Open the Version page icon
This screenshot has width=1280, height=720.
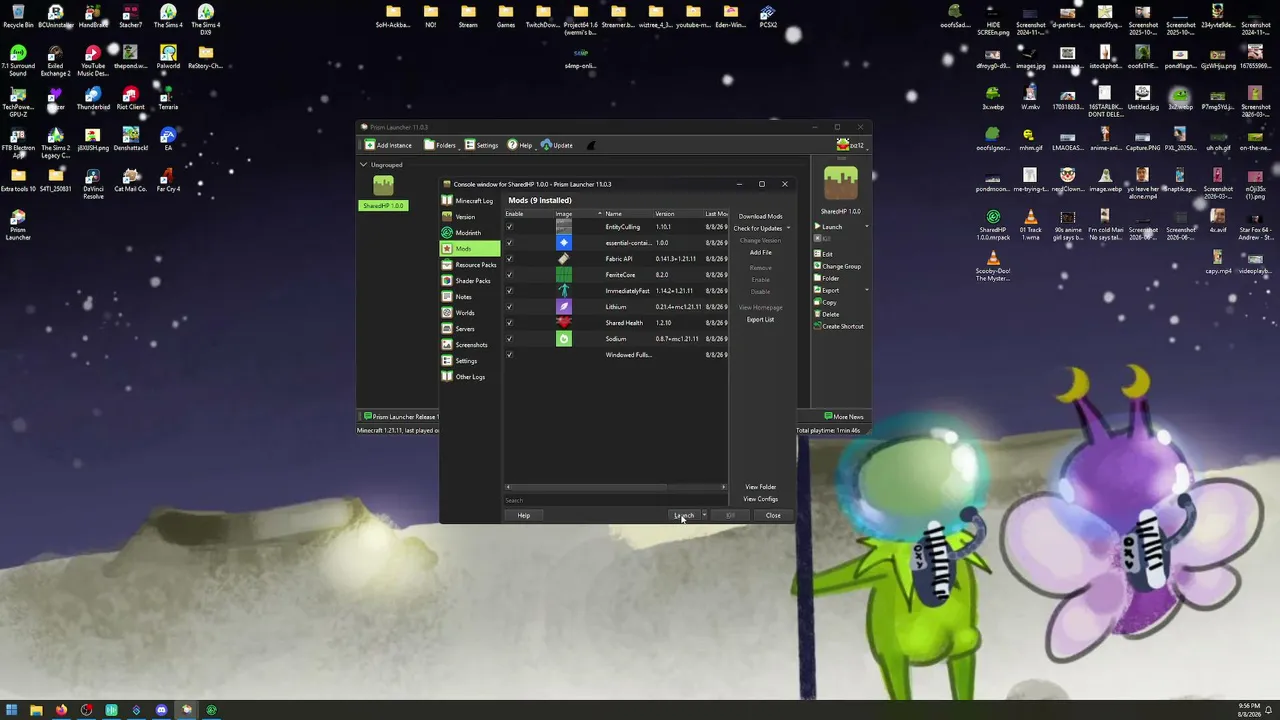click(x=447, y=217)
